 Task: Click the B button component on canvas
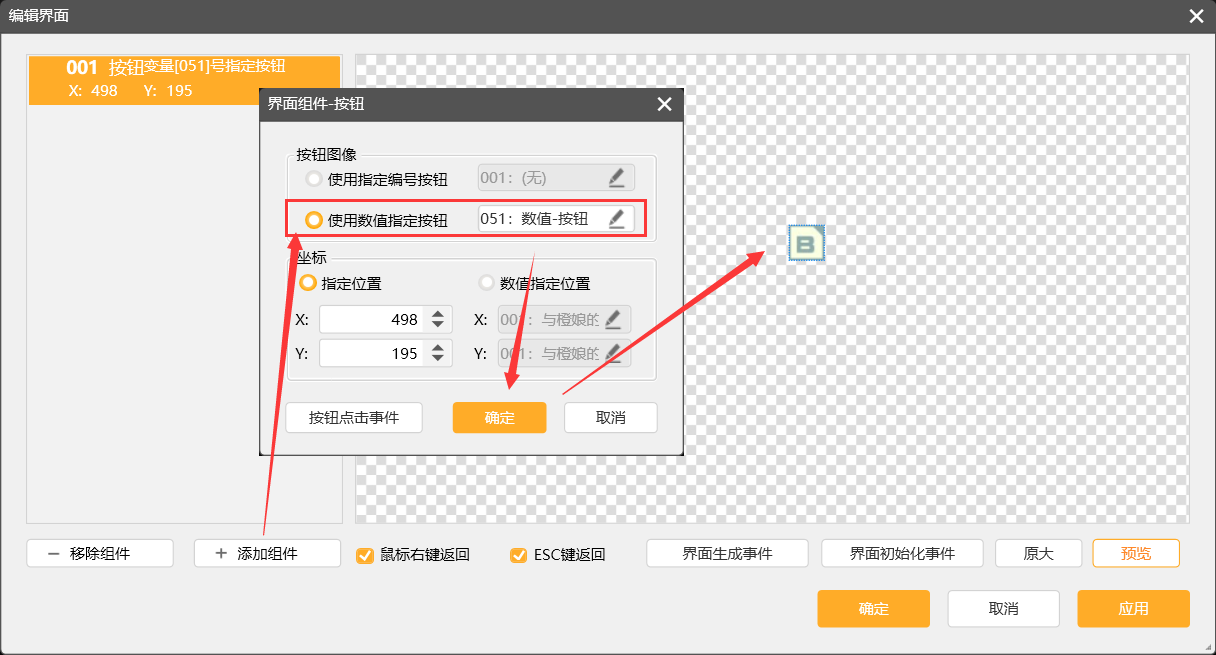coord(806,244)
